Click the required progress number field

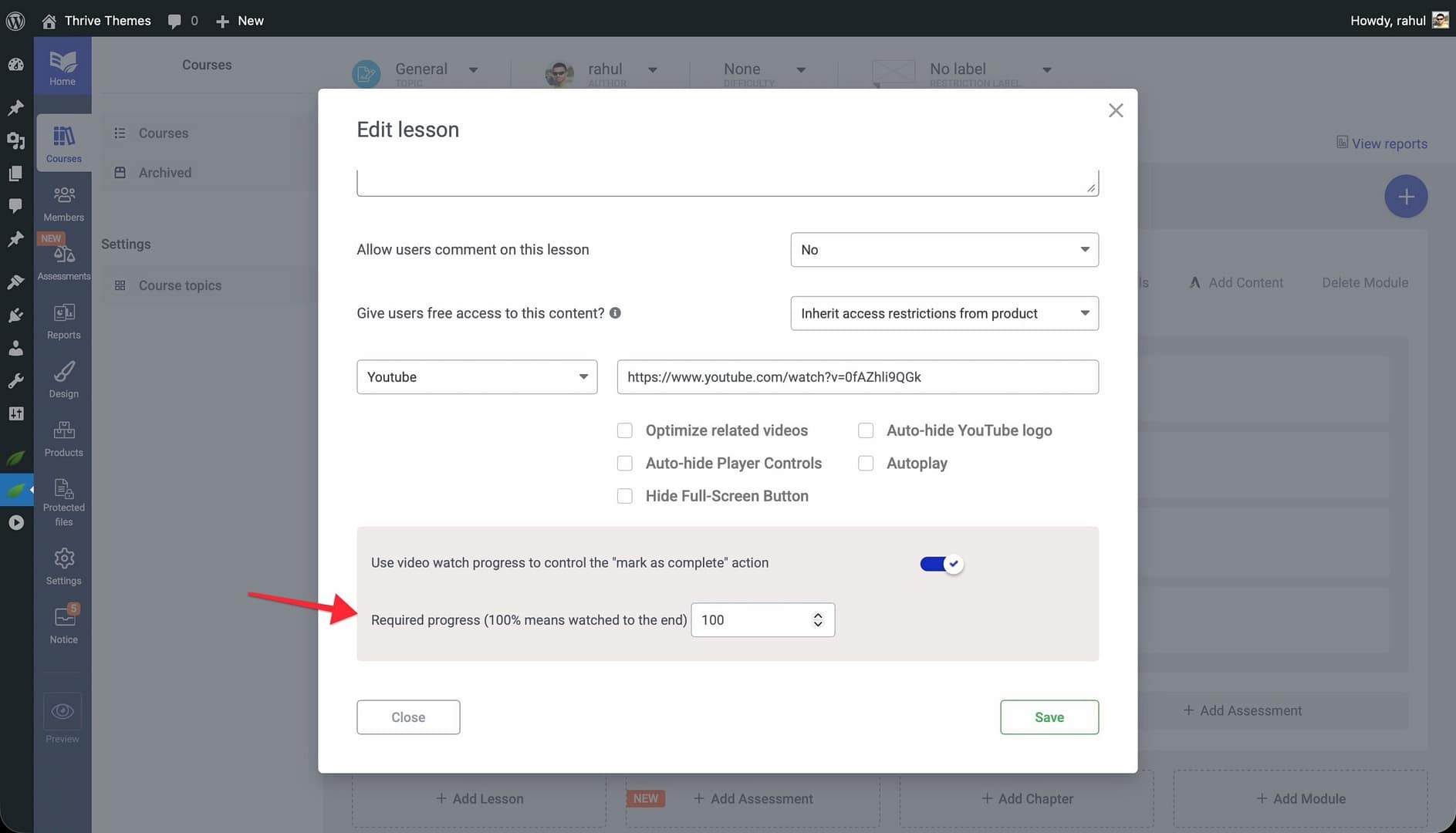point(752,620)
